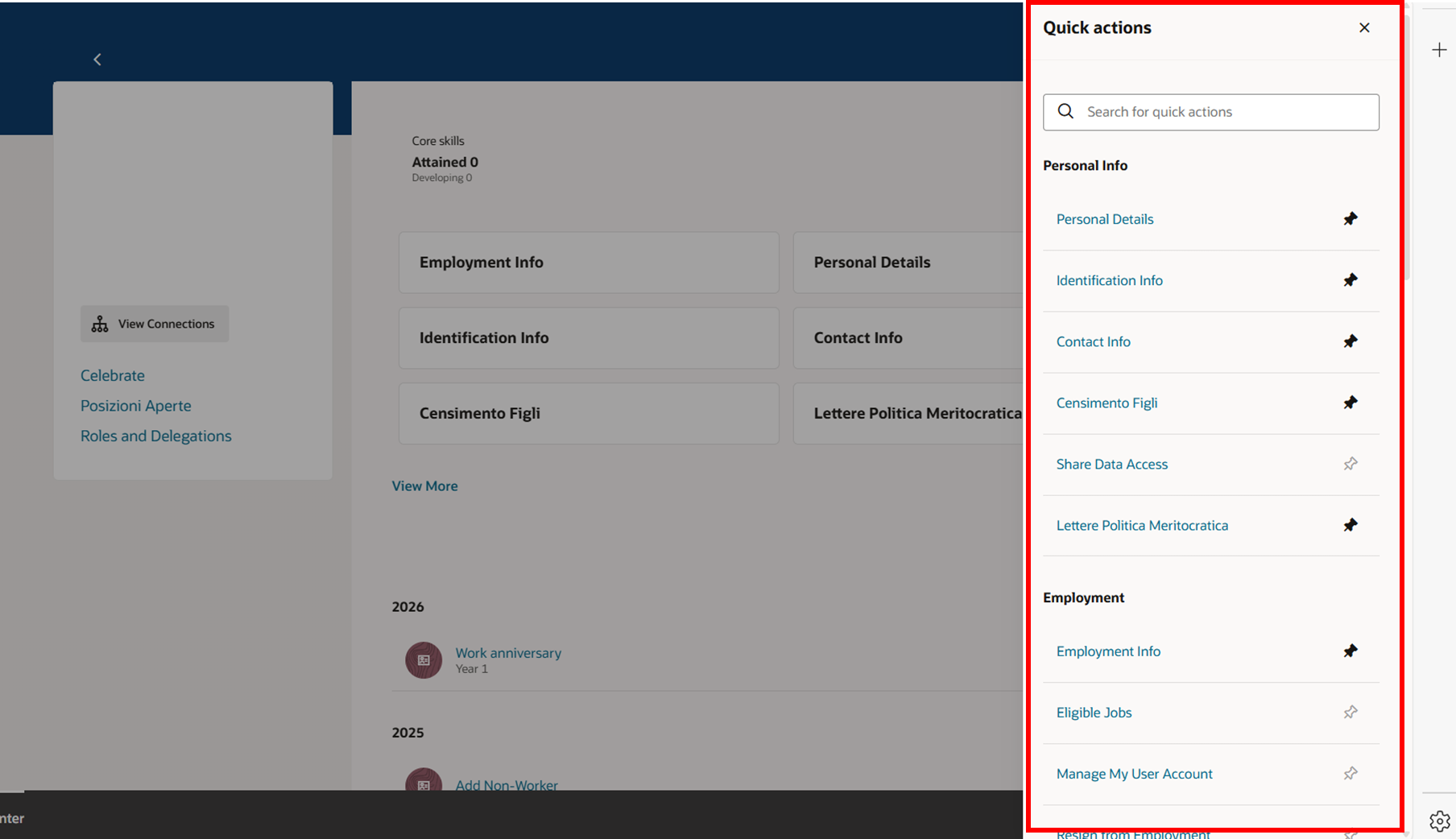Image resolution: width=1456 pixels, height=839 pixels.
Task: Expand the list with View More
Action: (425, 486)
